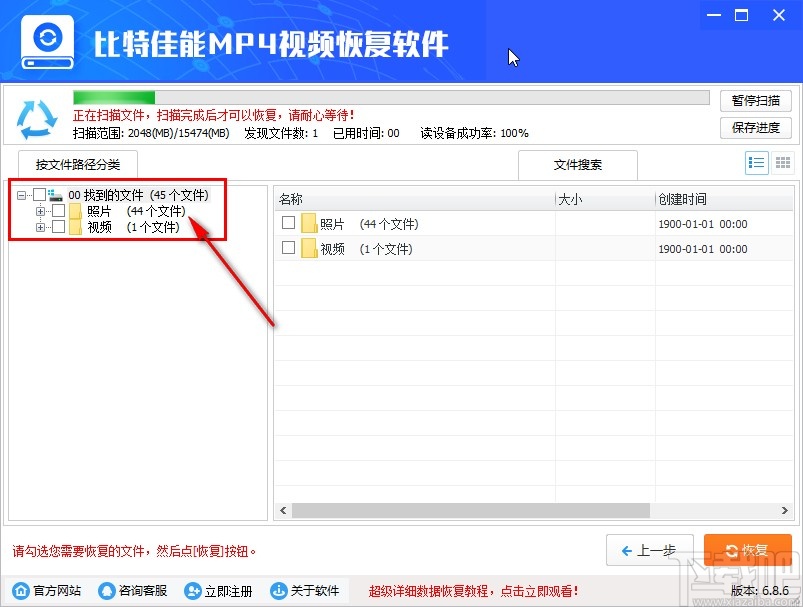Open 超级详细数据恢复教程 tutorial link
The image size is (803, 607).
click(x=473, y=591)
